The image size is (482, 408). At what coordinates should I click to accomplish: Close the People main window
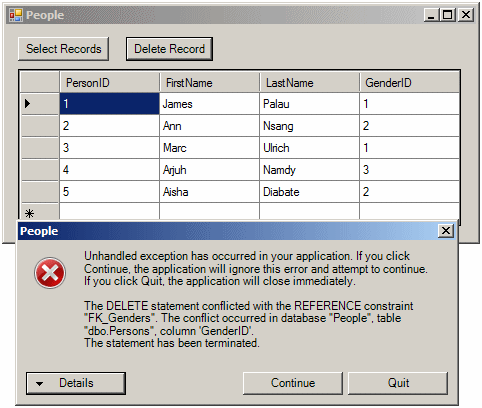(466, 15)
